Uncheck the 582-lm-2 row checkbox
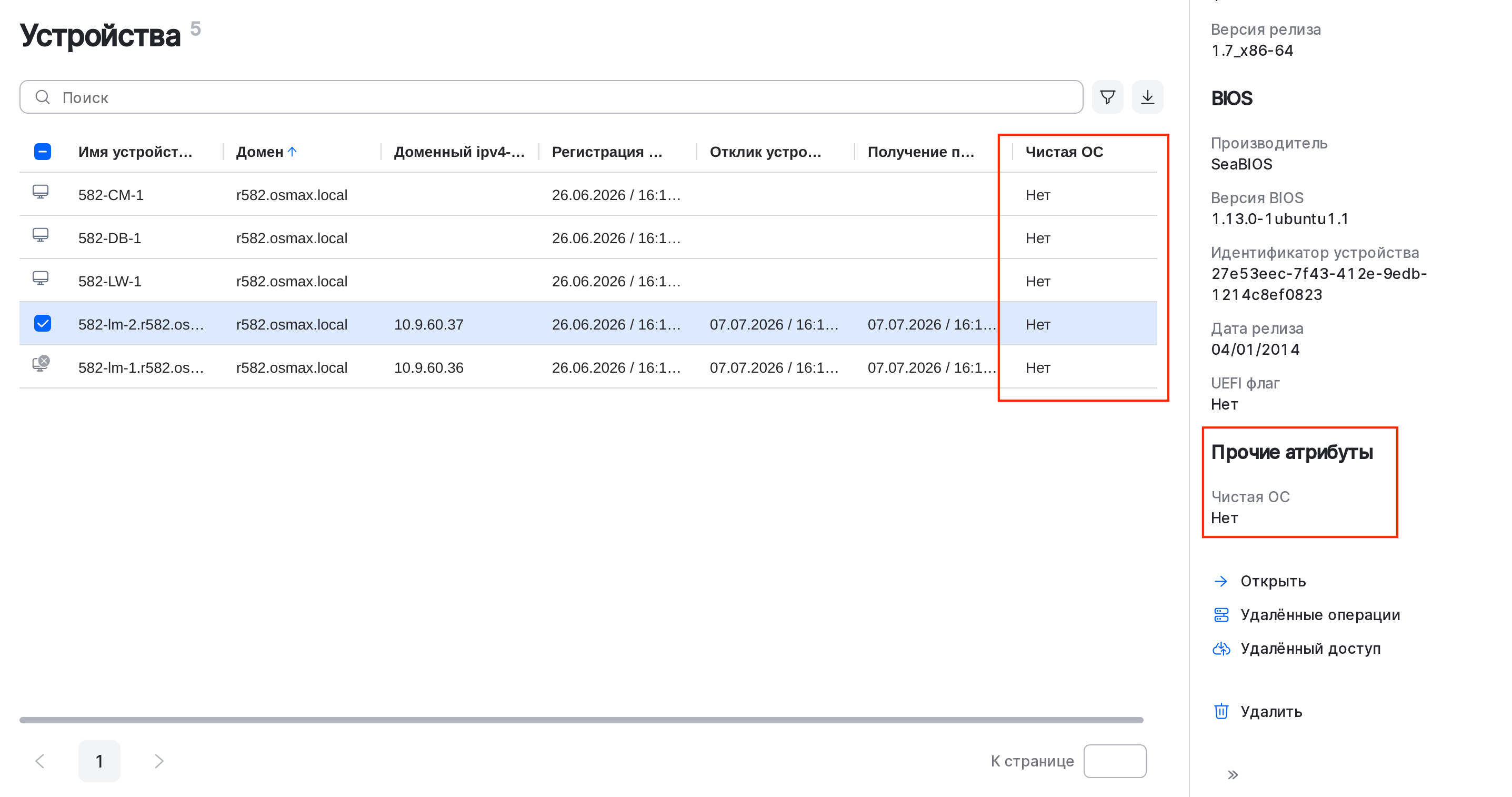 42,323
